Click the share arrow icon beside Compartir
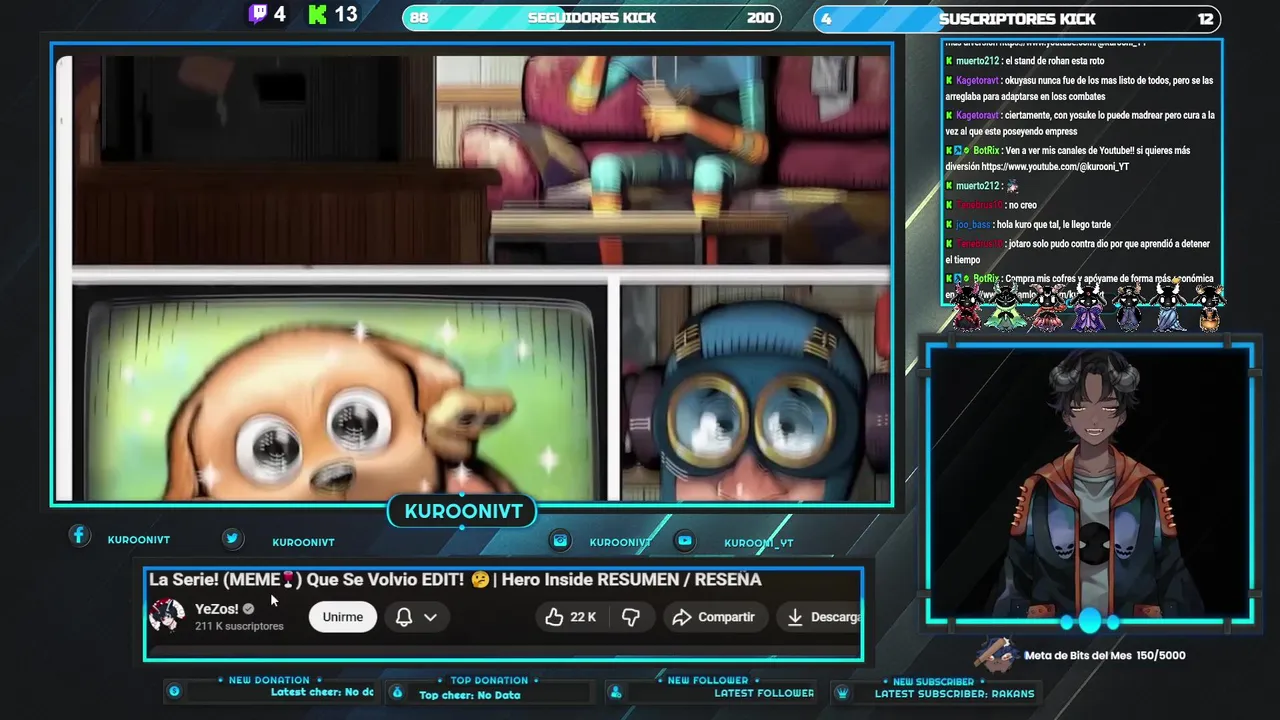The width and height of the screenshot is (1280, 720). 682,617
